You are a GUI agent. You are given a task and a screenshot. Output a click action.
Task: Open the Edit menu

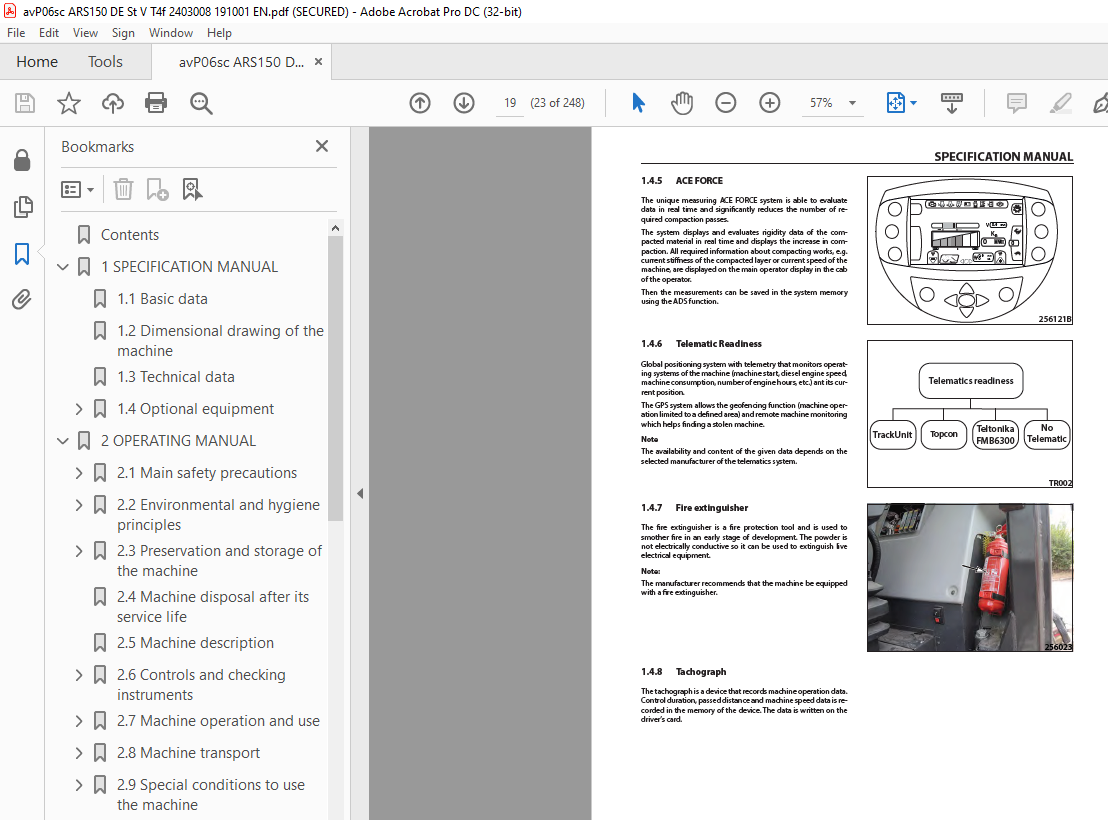pos(49,33)
